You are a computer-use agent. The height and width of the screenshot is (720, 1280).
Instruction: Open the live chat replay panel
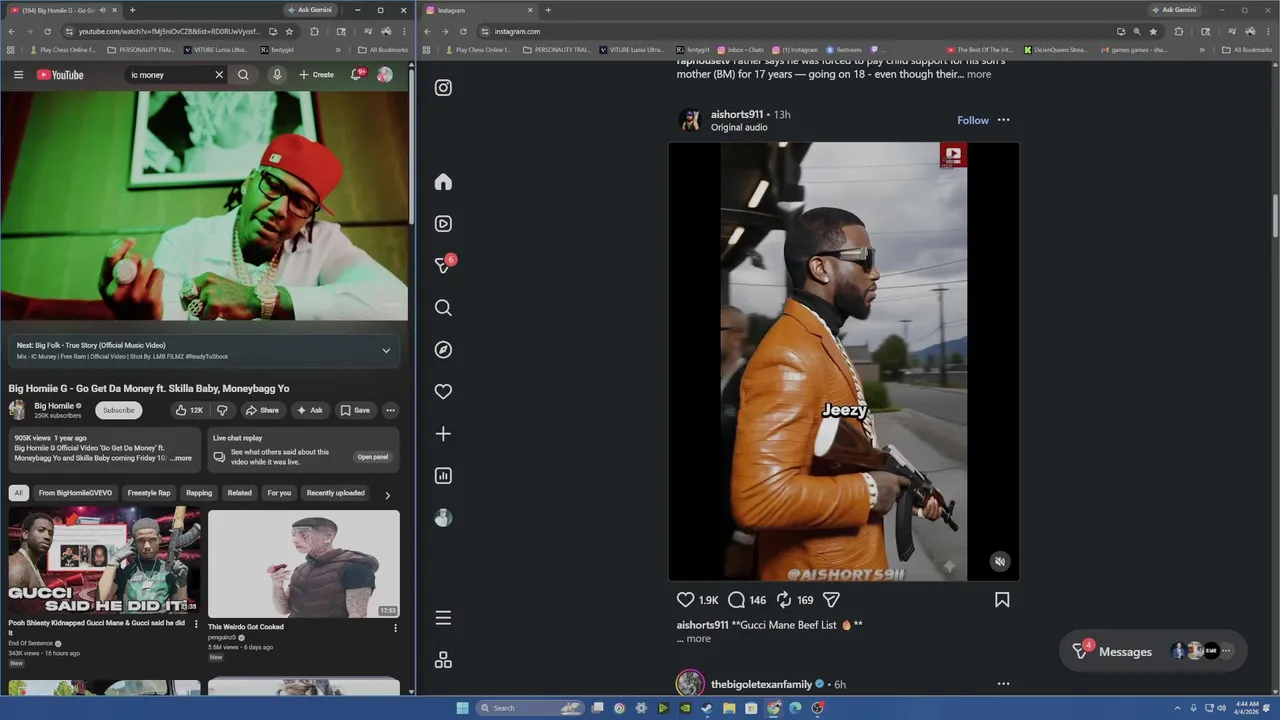coord(373,457)
